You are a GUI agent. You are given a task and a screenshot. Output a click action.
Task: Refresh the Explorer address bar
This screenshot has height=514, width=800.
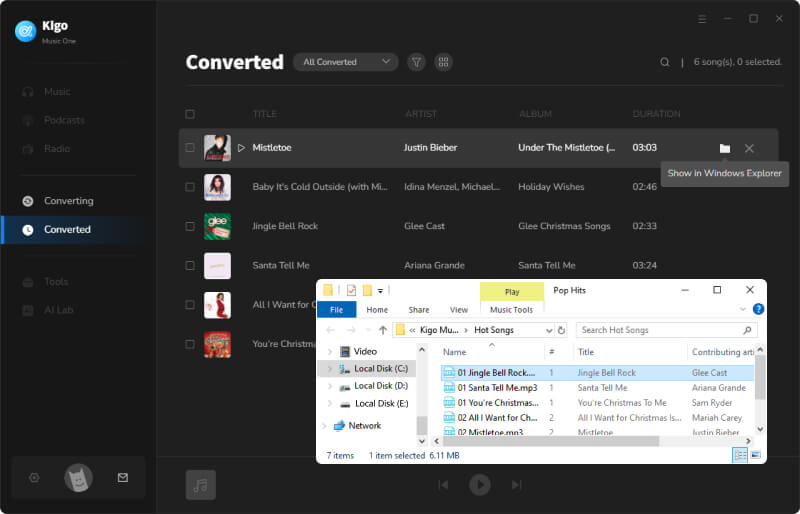click(561, 330)
